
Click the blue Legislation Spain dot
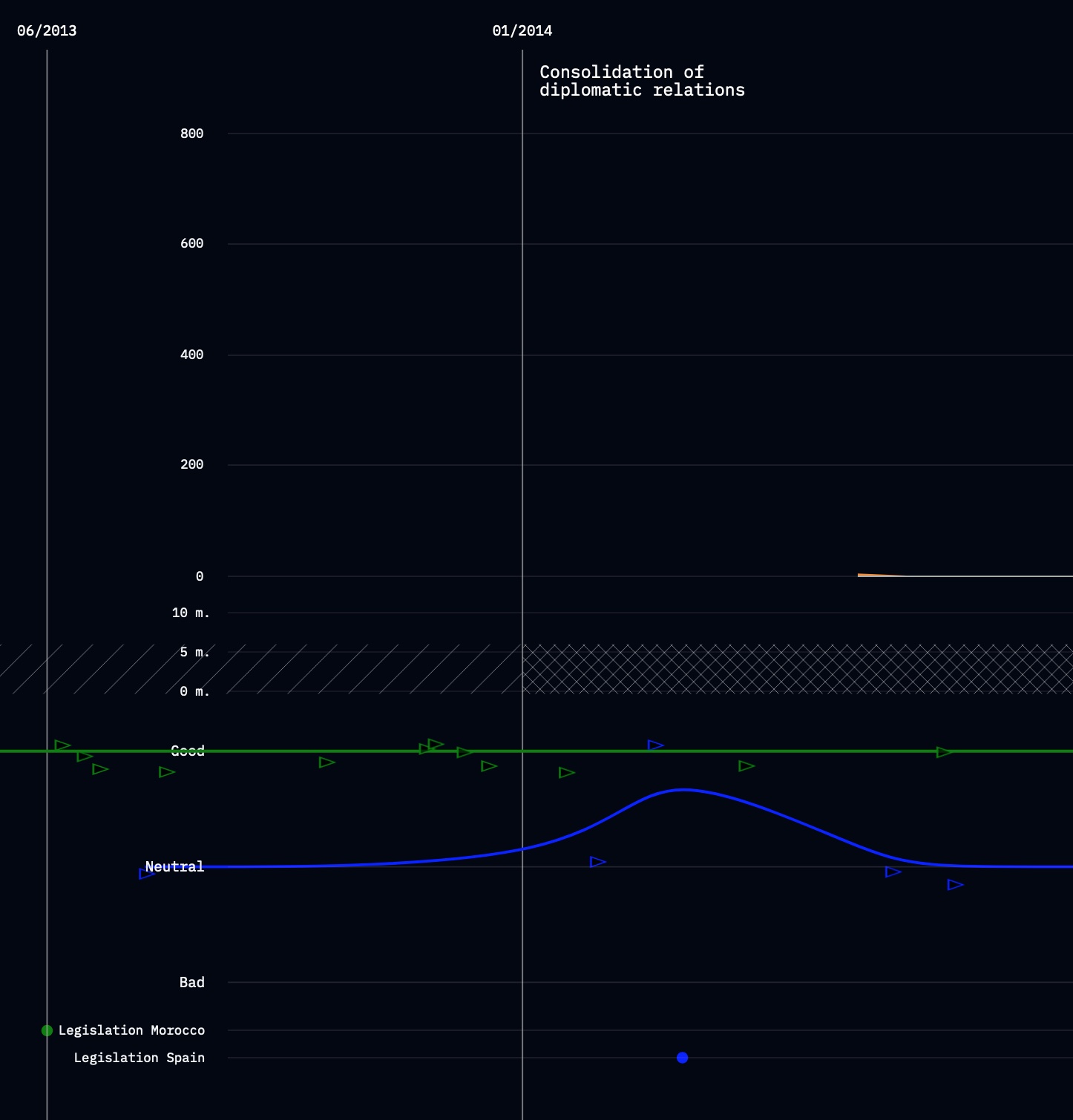point(682,1058)
